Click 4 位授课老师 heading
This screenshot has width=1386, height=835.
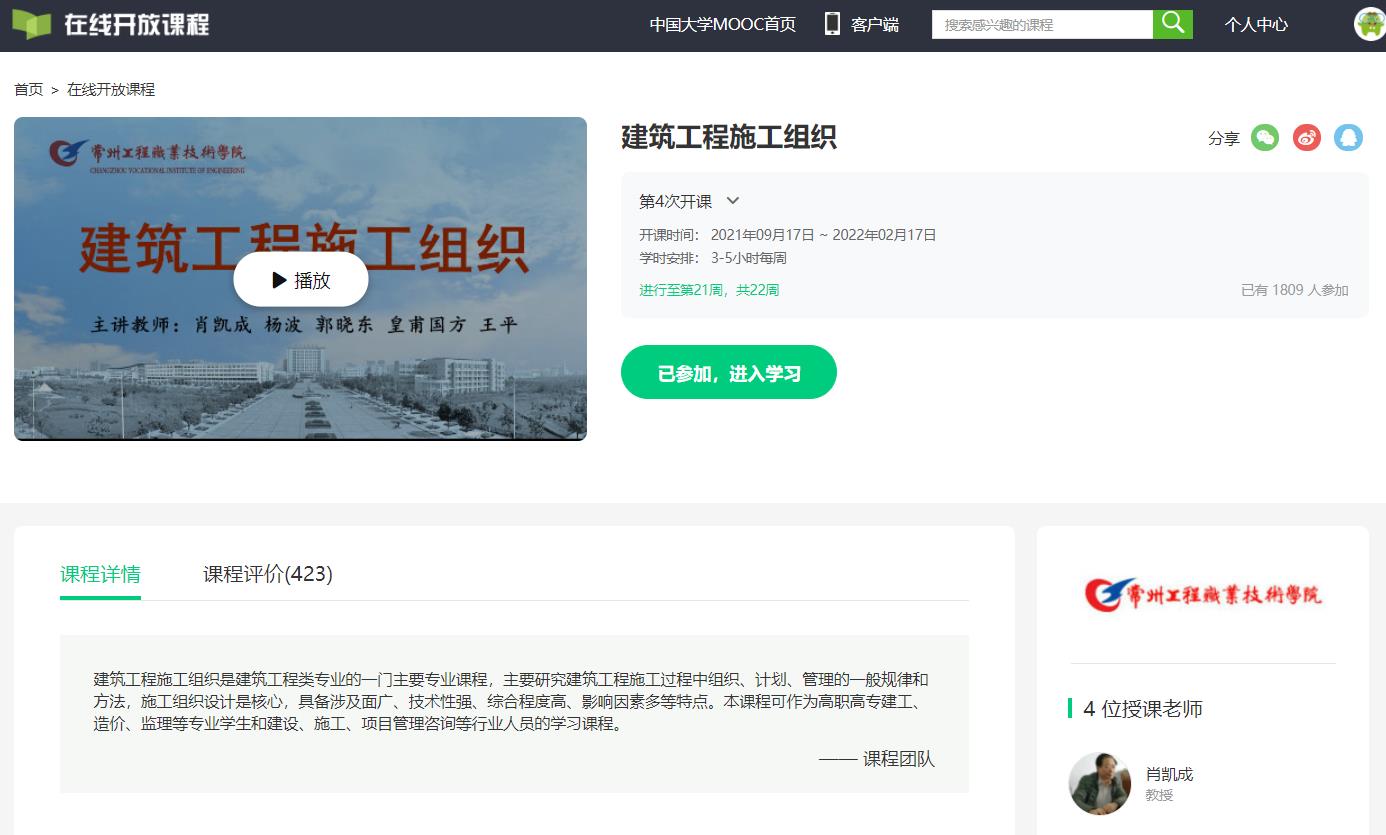click(x=1143, y=709)
